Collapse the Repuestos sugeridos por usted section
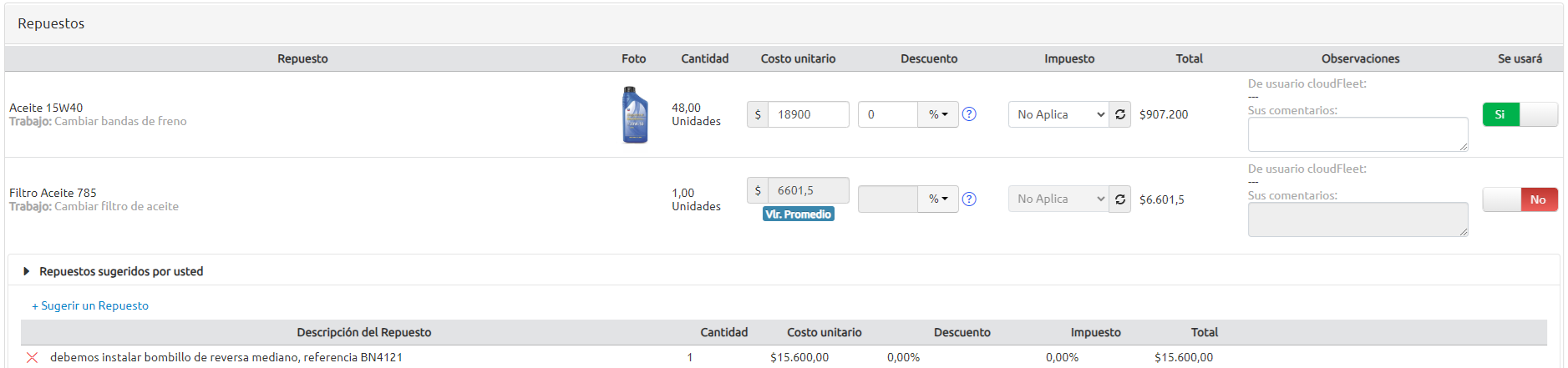 (x=27, y=271)
